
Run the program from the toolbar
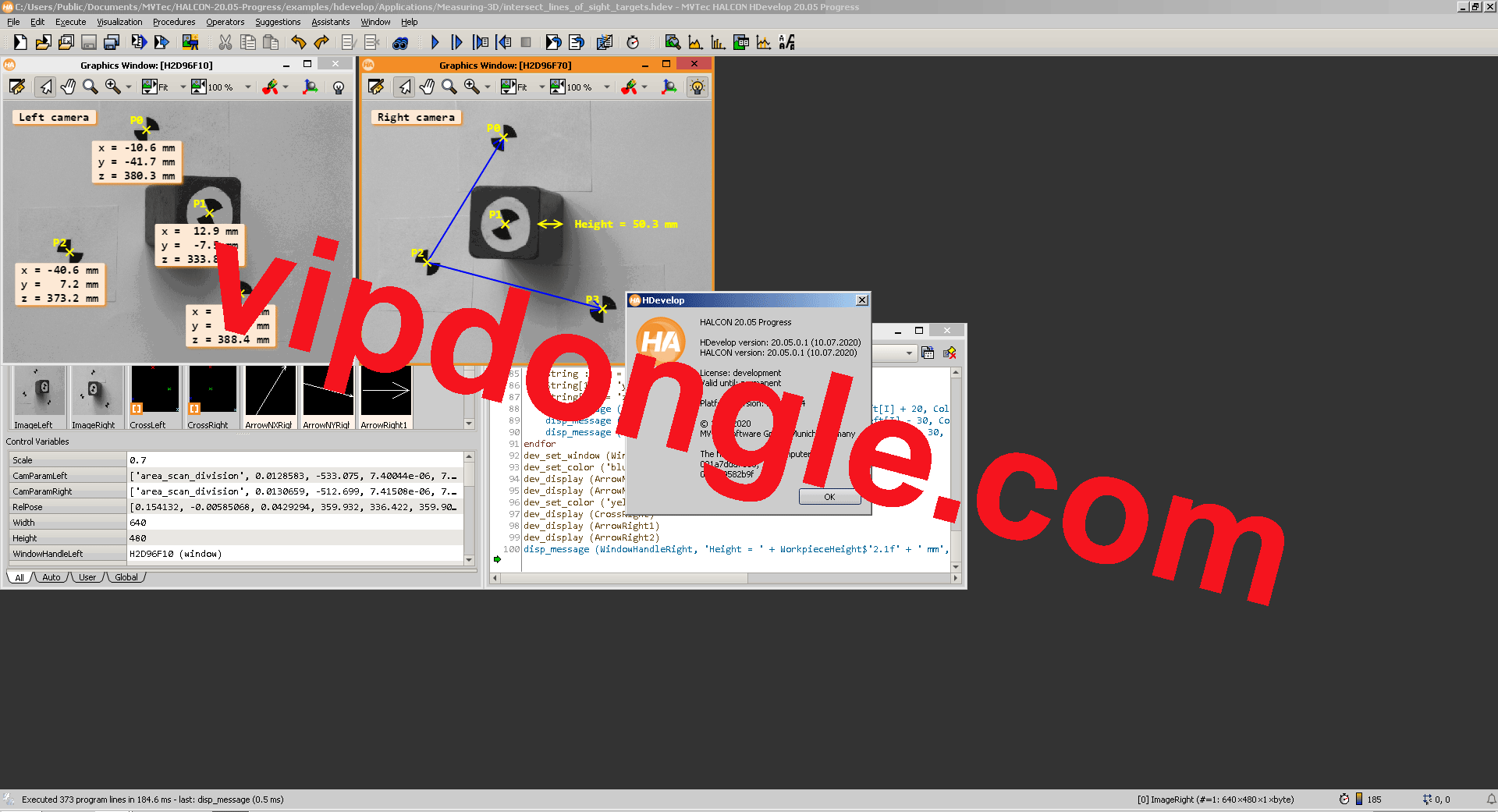coord(435,42)
